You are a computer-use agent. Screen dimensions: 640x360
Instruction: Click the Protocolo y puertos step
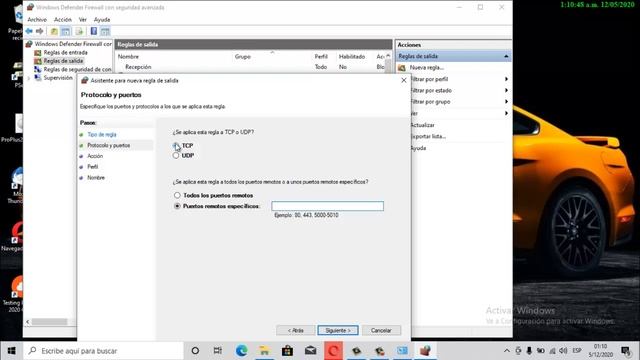109,145
